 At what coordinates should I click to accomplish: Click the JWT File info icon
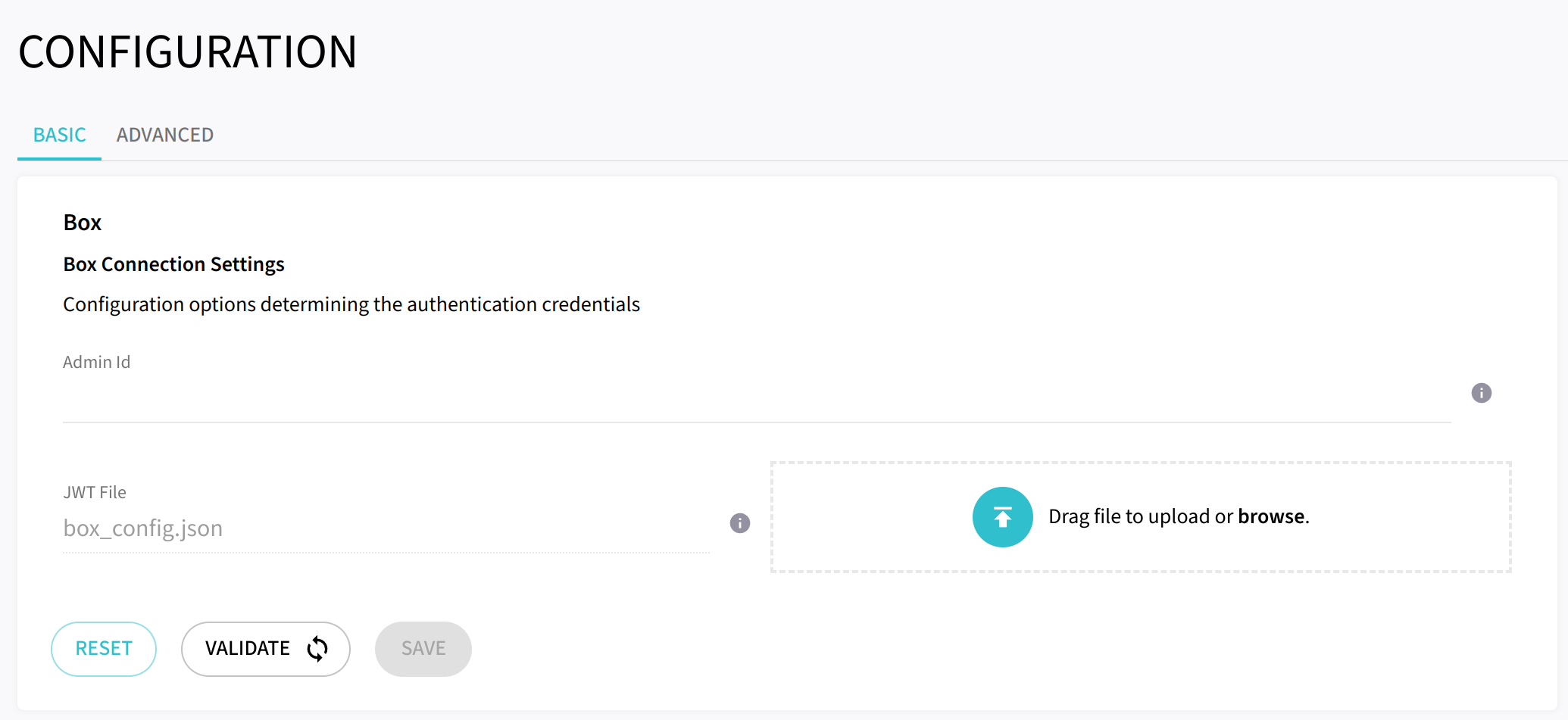[x=739, y=523]
